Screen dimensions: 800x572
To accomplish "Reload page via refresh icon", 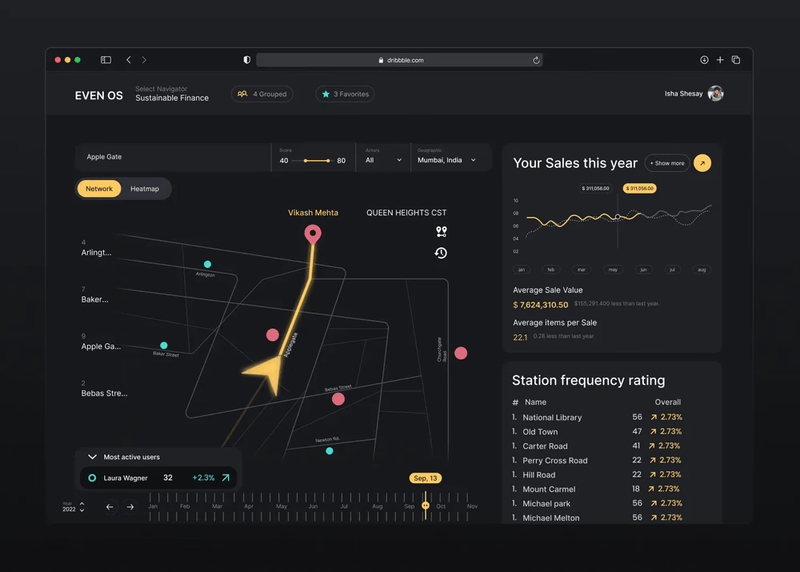I will [x=536, y=60].
